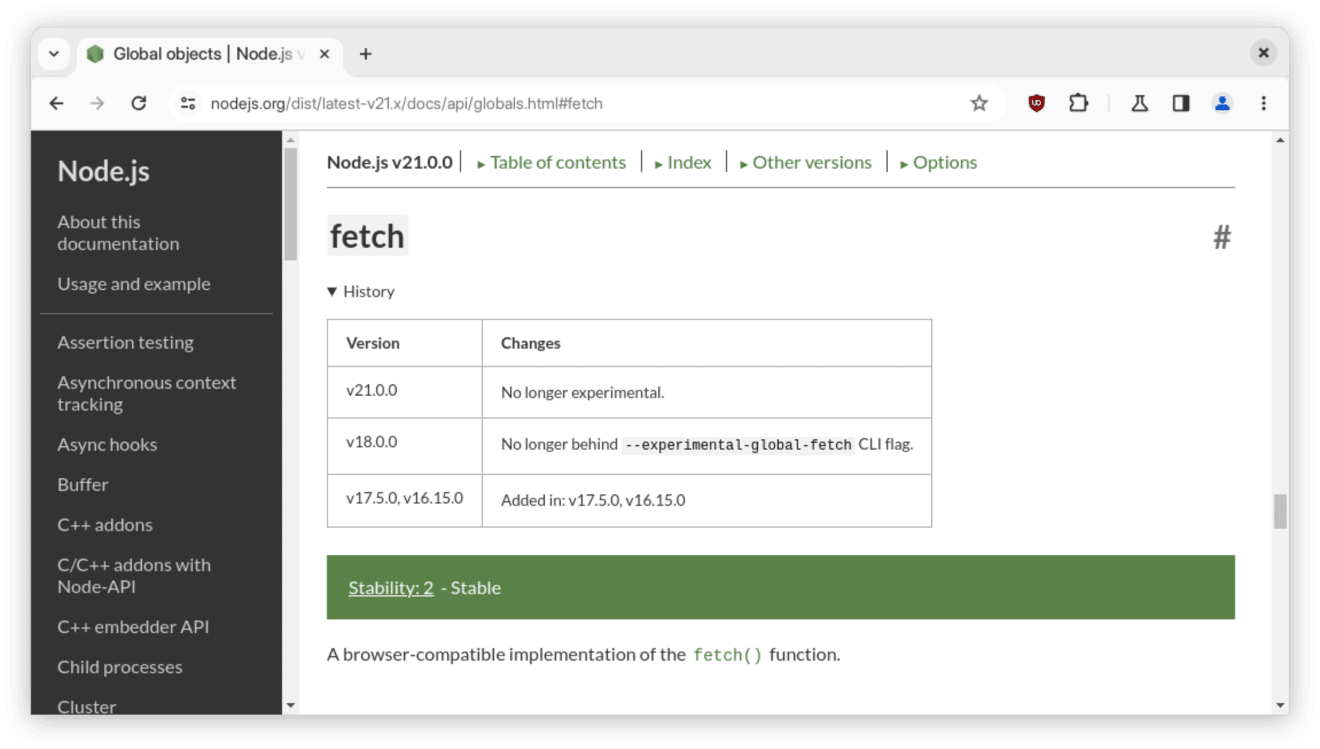Open the Chrome profile avatar
This screenshot has width=1320, height=749.
tap(1222, 103)
